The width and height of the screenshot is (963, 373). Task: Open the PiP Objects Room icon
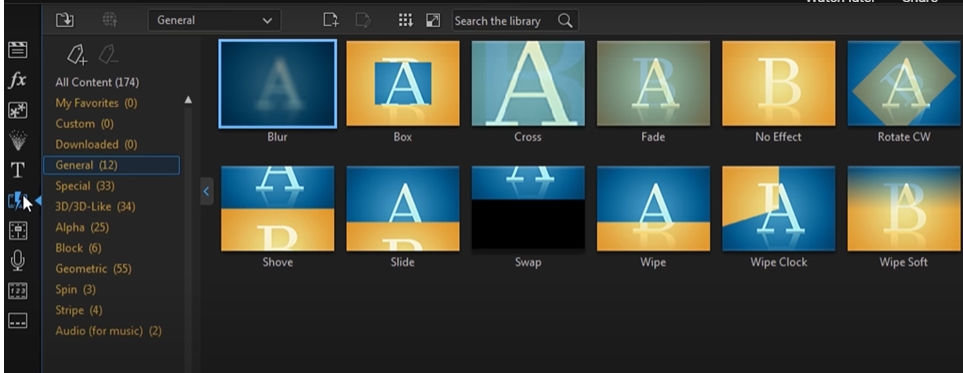pos(17,110)
